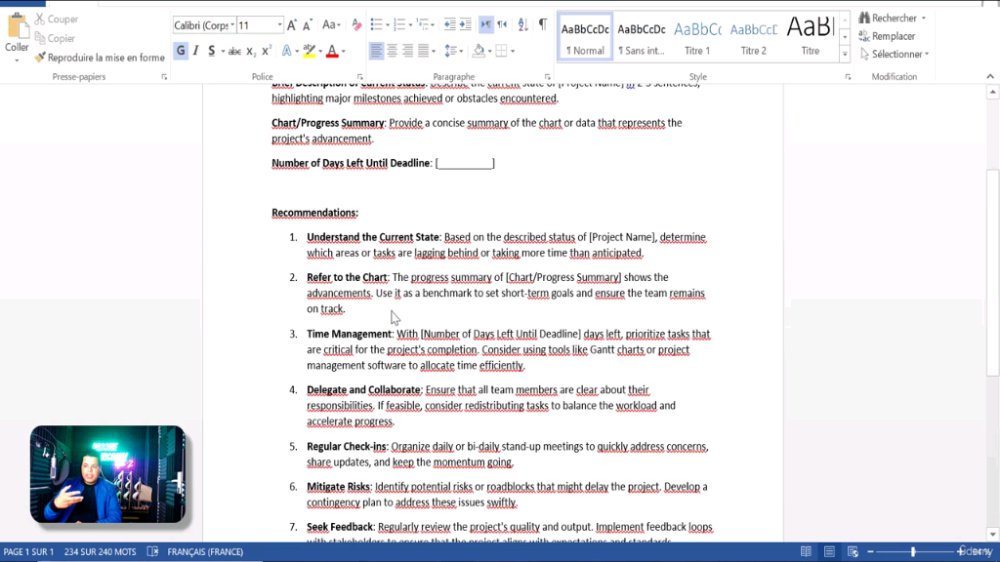Screen dimensions: 1000x562
Task: Show paragraph marks pilcrow icon
Action: tap(543, 25)
